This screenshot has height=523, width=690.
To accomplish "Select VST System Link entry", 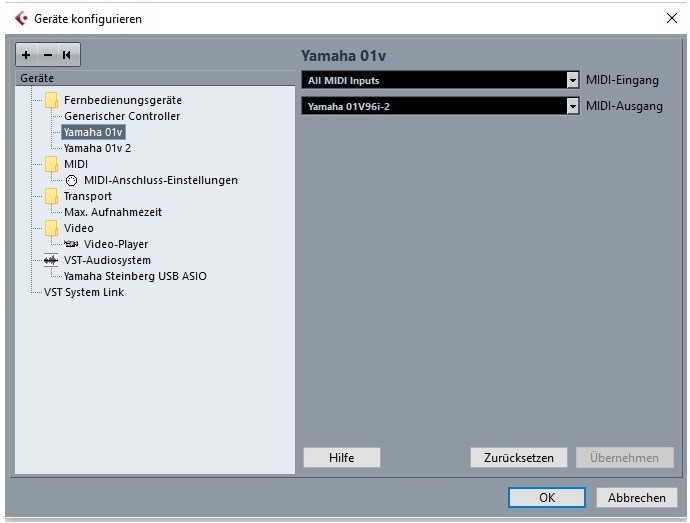I will point(84,292).
